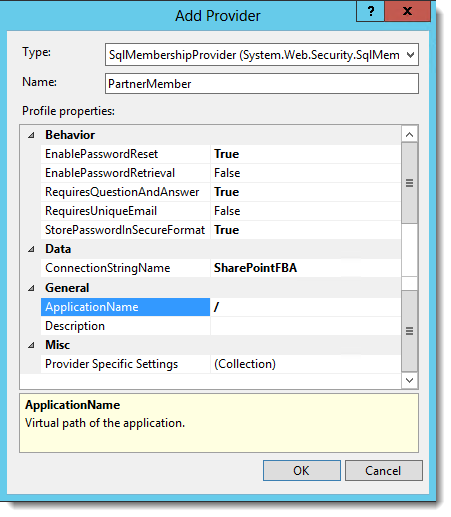Collapse the Misc category
Screen dimensions: 451x517
pos(31,345)
